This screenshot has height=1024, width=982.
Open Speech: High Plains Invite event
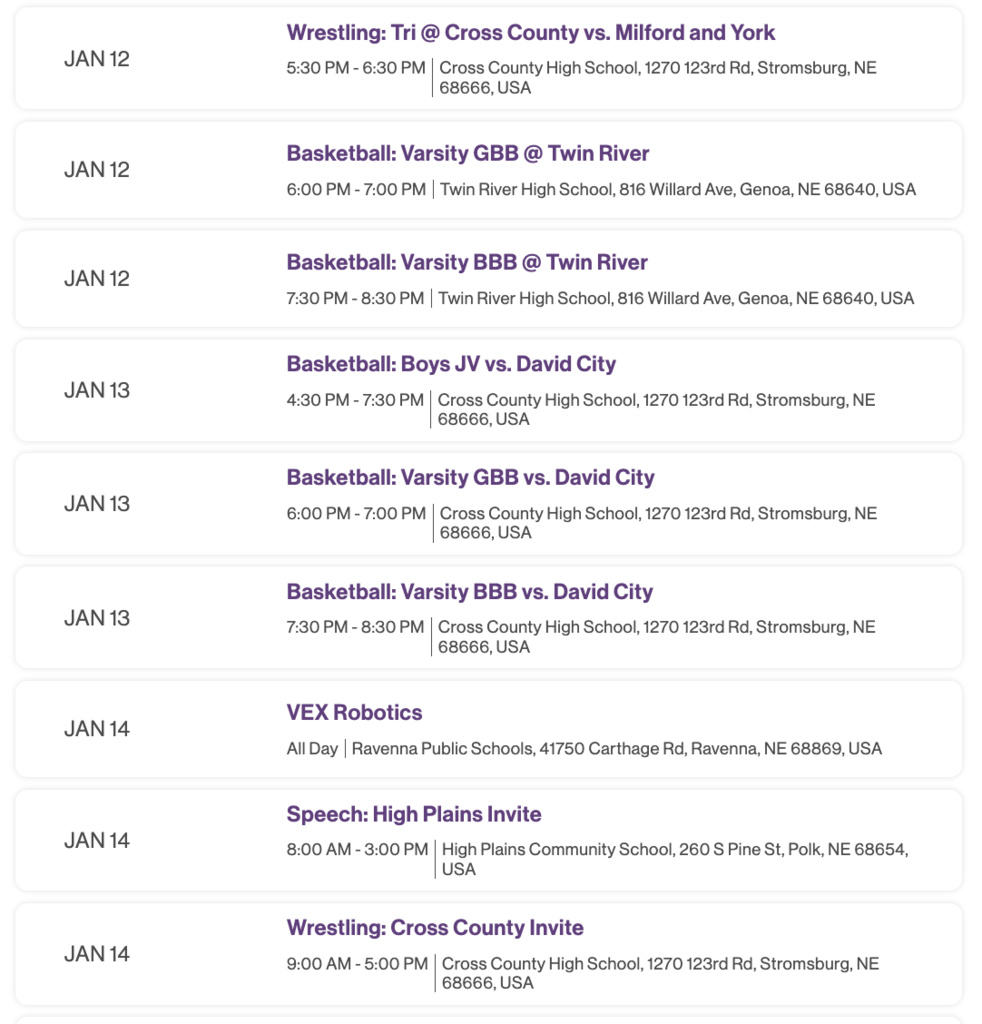click(x=414, y=814)
